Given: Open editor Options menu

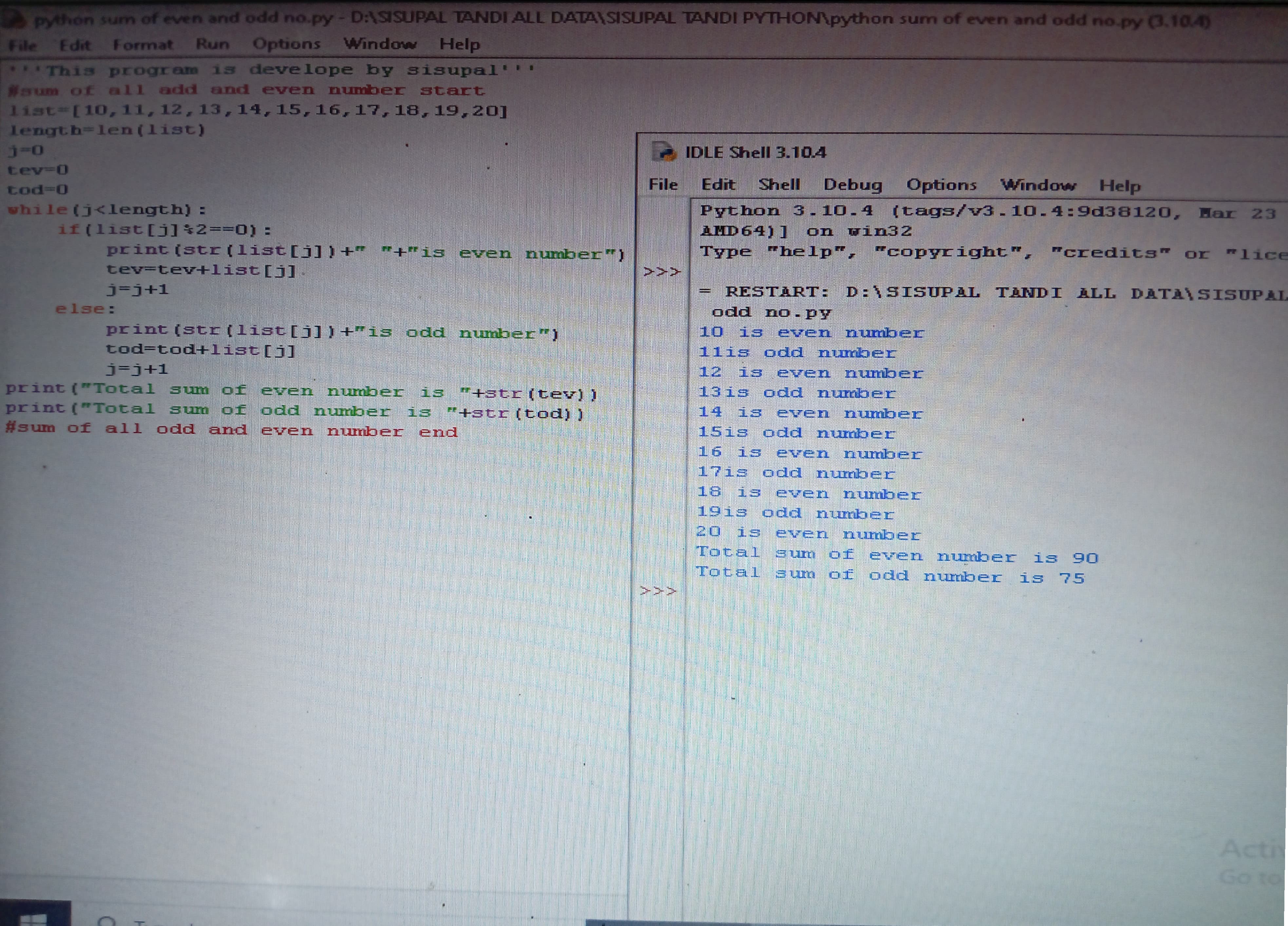Looking at the screenshot, I should tap(286, 44).
